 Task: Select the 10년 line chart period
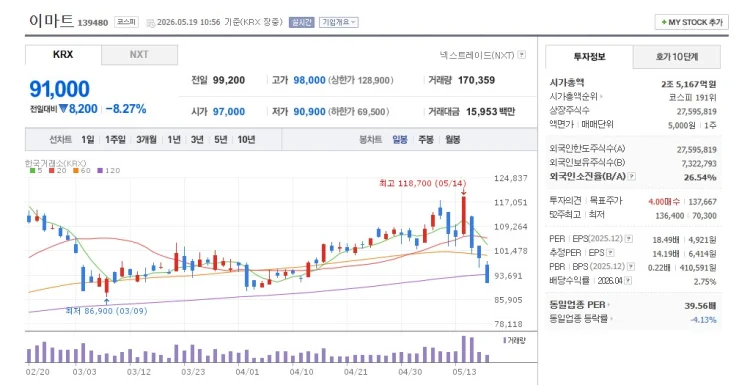coord(246,140)
